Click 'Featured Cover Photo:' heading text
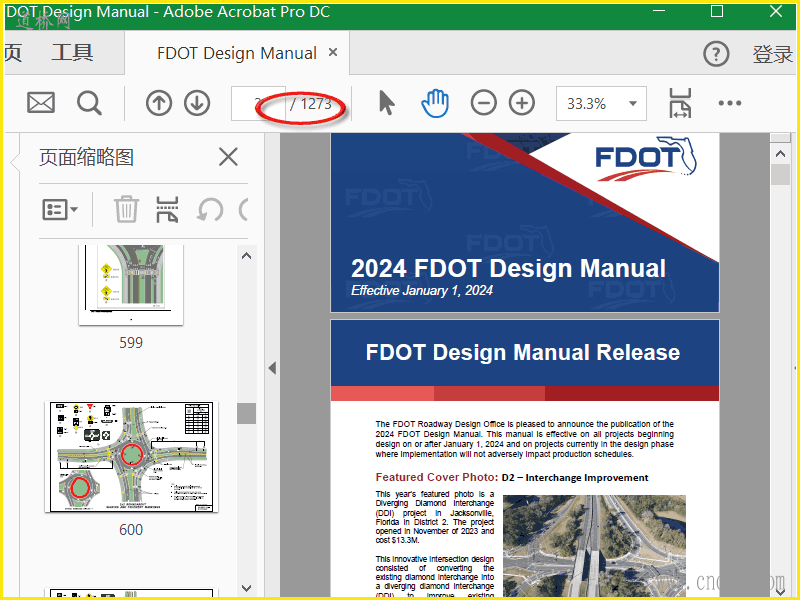This screenshot has height=600, width=800. point(437,477)
